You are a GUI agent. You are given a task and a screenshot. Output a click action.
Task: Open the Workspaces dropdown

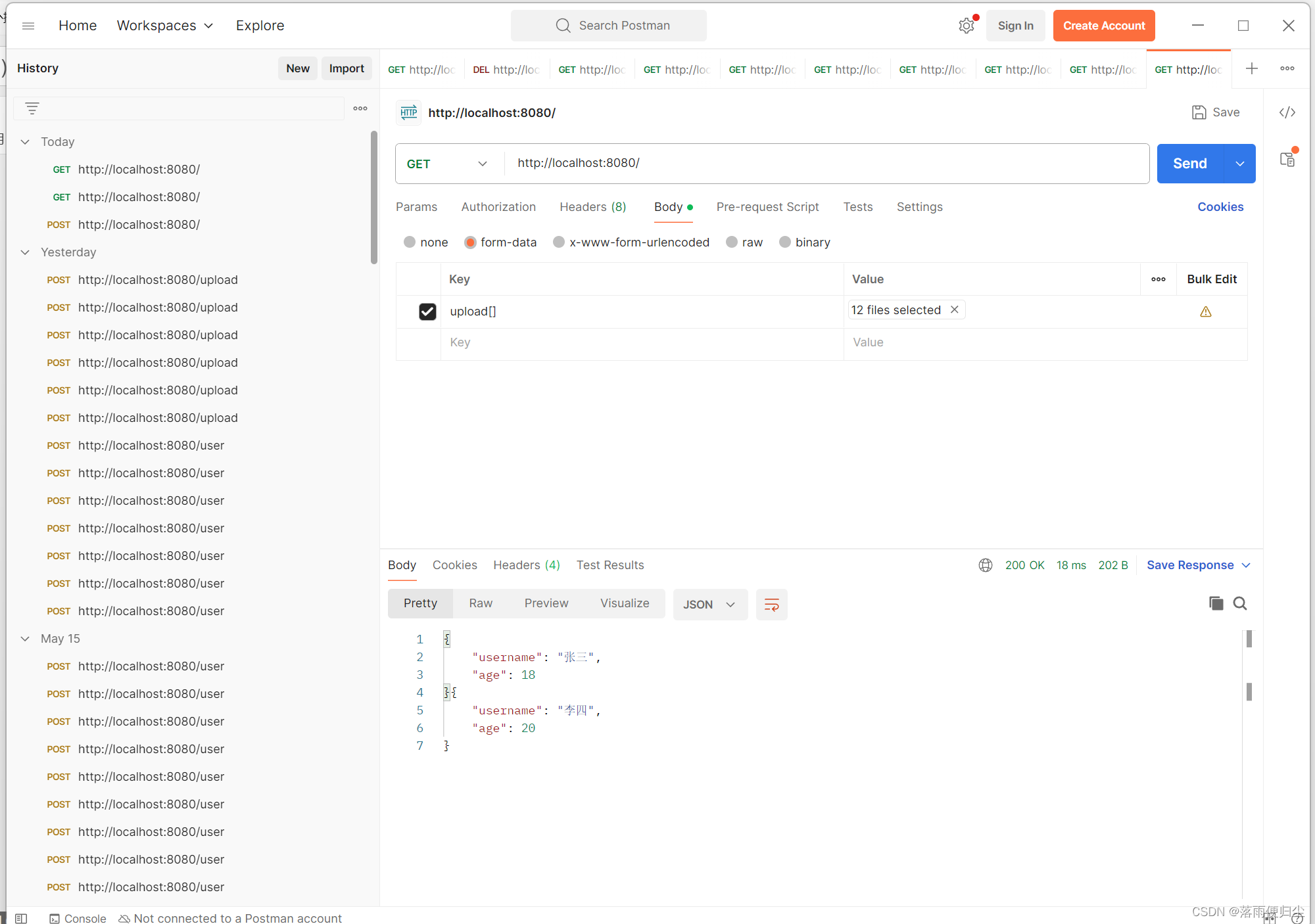165,26
